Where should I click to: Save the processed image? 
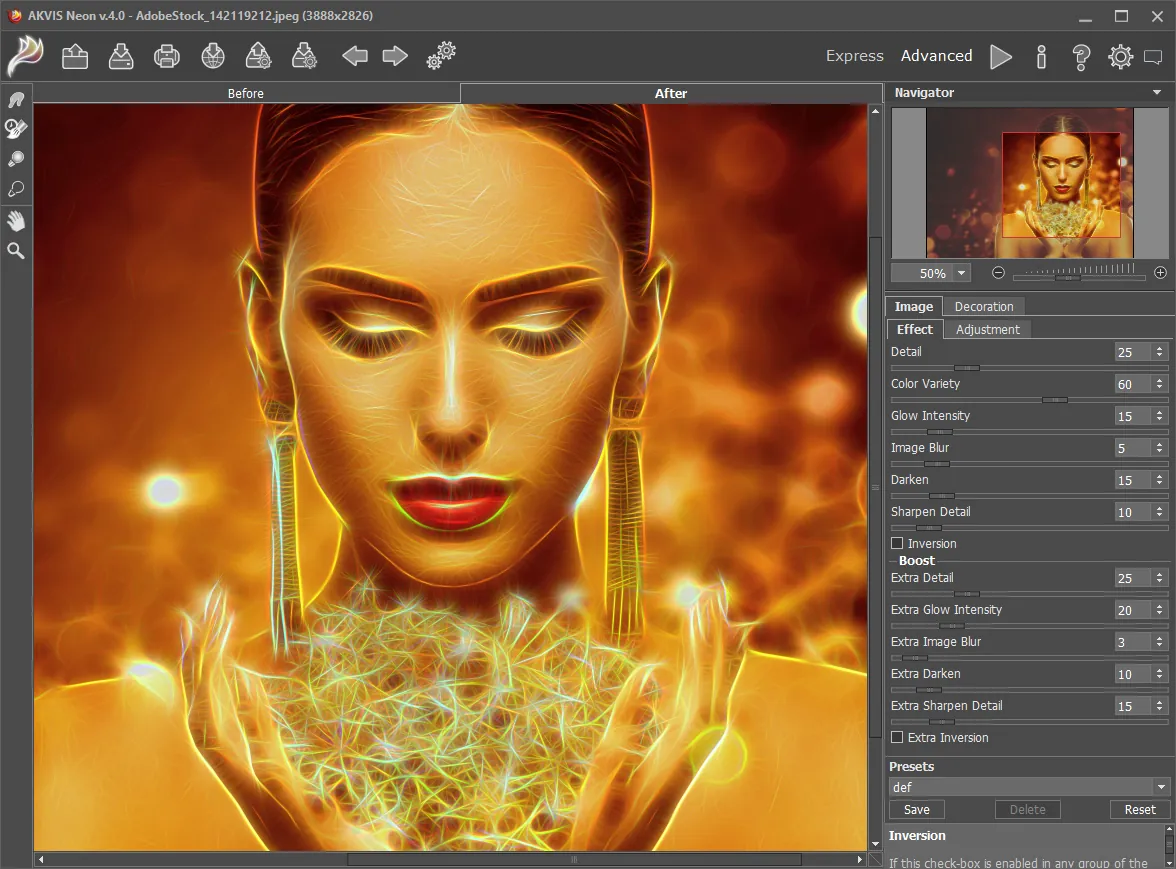[x=121, y=56]
